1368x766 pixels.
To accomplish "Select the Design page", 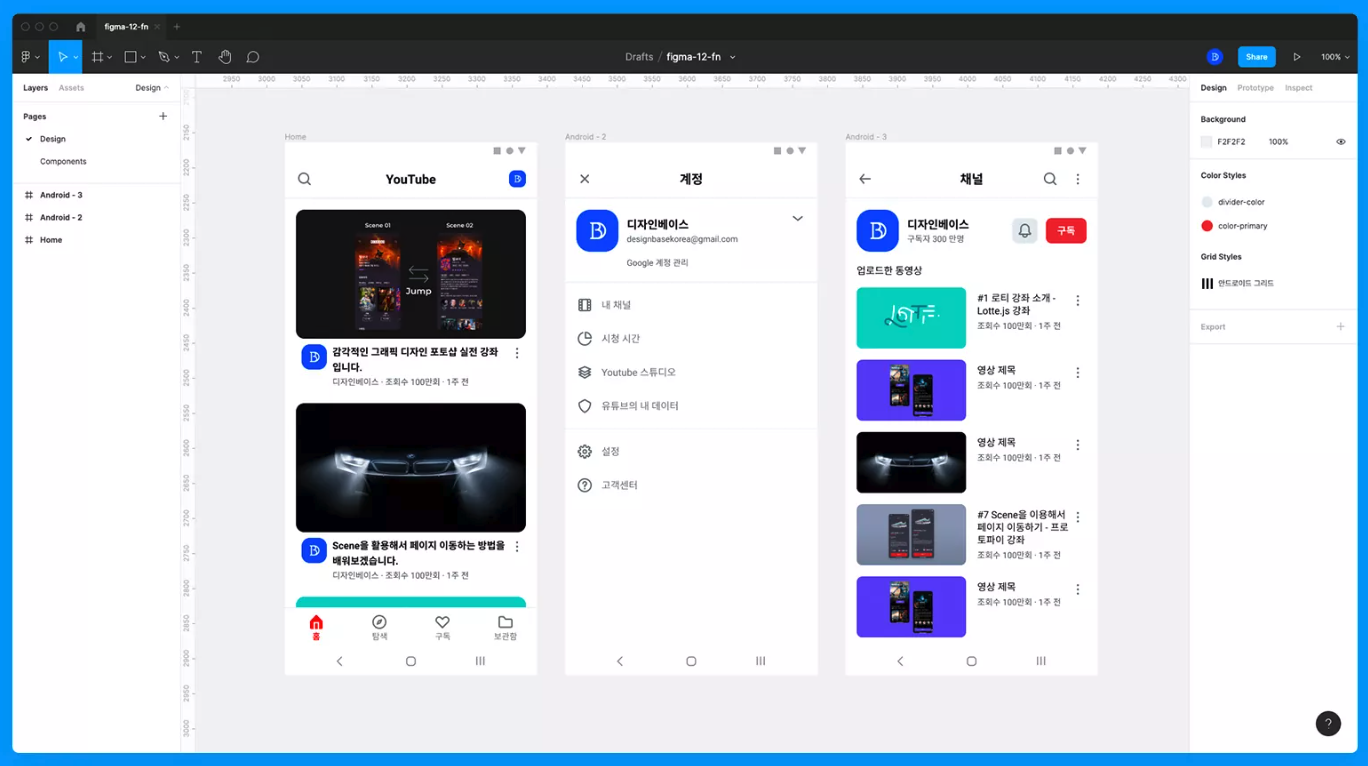I will (53, 139).
